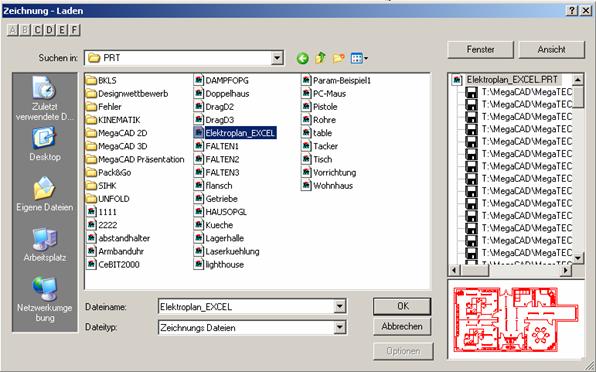Go to Desktop in places bar
The height and width of the screenshot is (372, 596).
coord(45,144)
